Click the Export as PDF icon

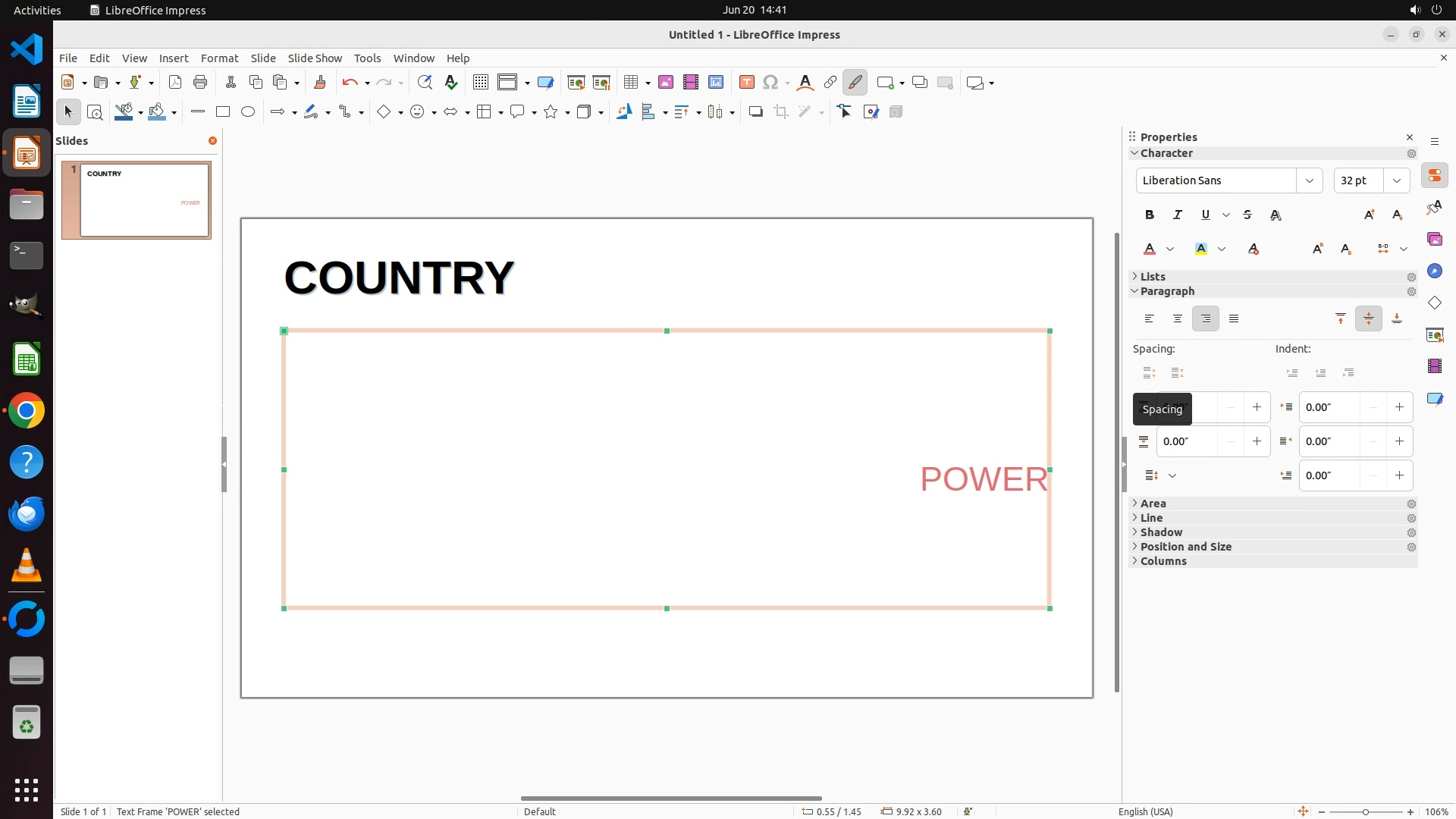[174, 83]
